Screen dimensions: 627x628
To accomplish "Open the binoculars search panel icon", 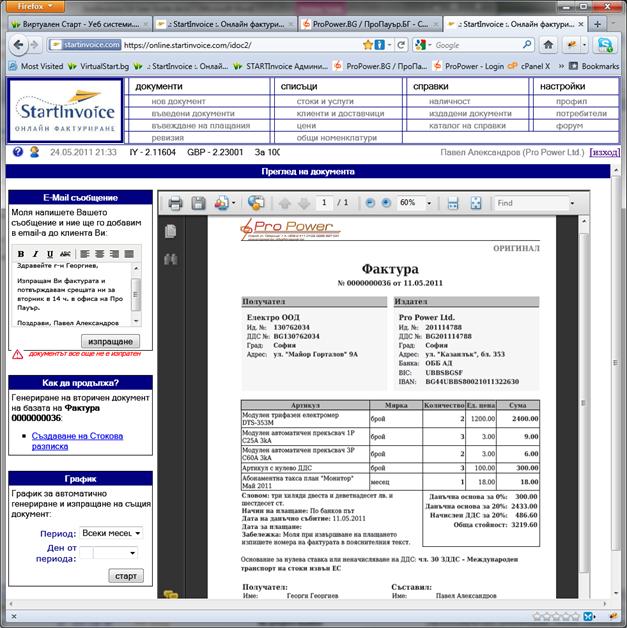I will 171,259.
